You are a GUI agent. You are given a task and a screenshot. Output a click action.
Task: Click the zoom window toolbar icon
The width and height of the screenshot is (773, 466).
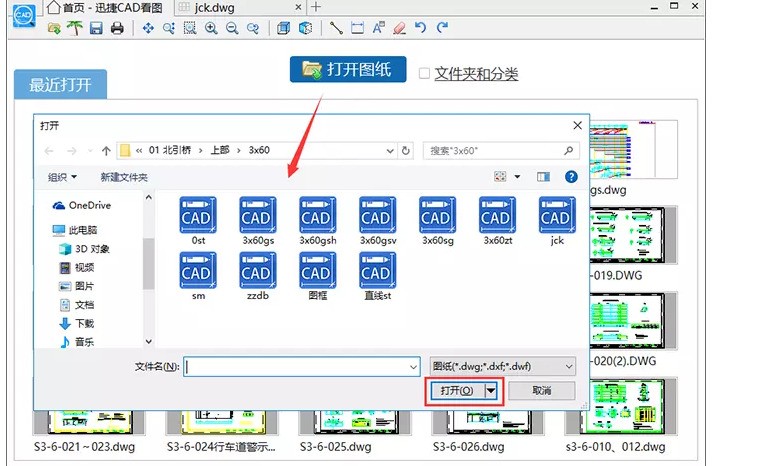coord(169,28)
